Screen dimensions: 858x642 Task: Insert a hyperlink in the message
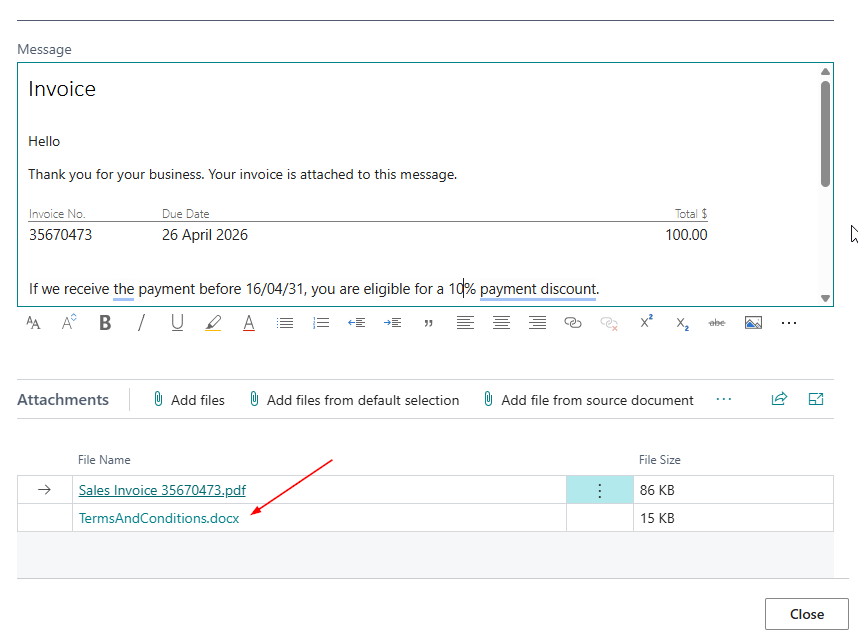(x=573, y=323)
